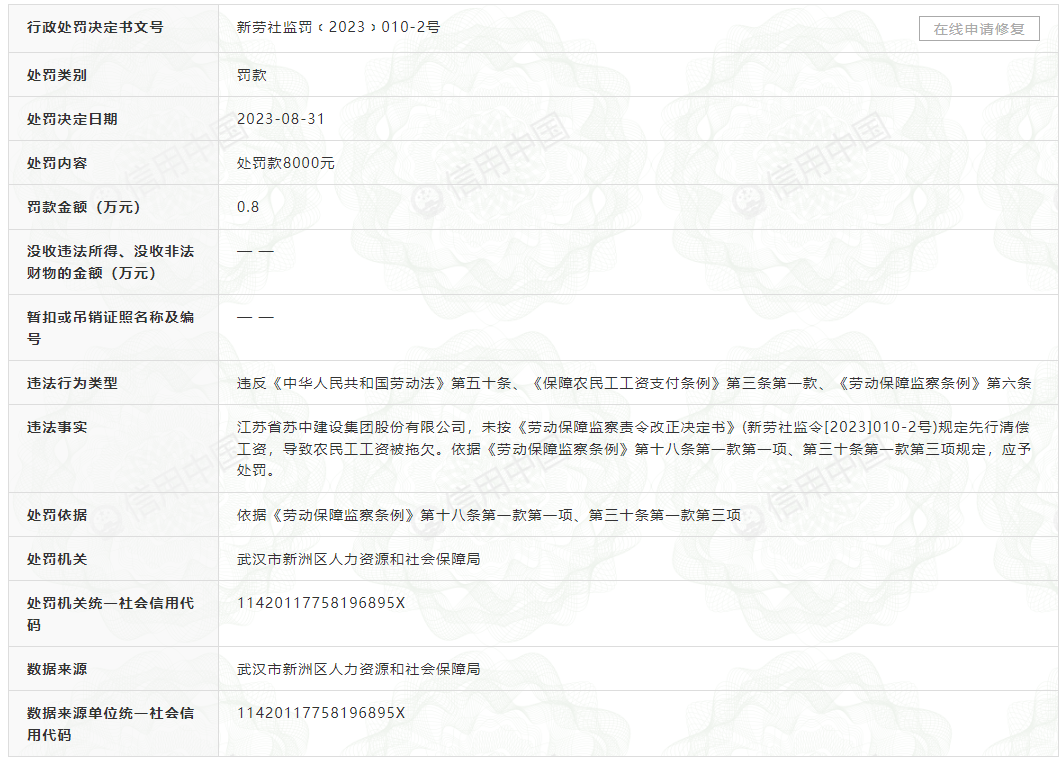This screenshot has width=1064, height=761.
Task: Click the 在线申请修复 button
Action: click(x=979, y=29)
